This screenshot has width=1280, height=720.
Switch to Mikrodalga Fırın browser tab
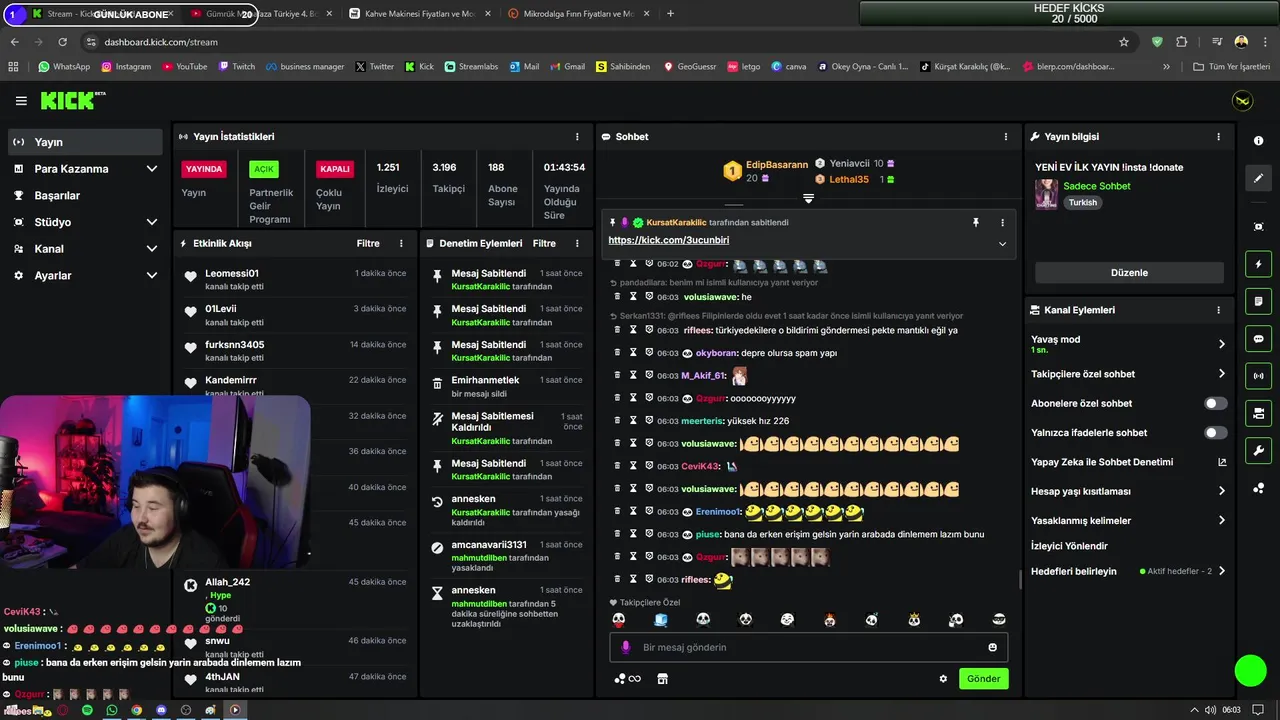click(576, 14)
